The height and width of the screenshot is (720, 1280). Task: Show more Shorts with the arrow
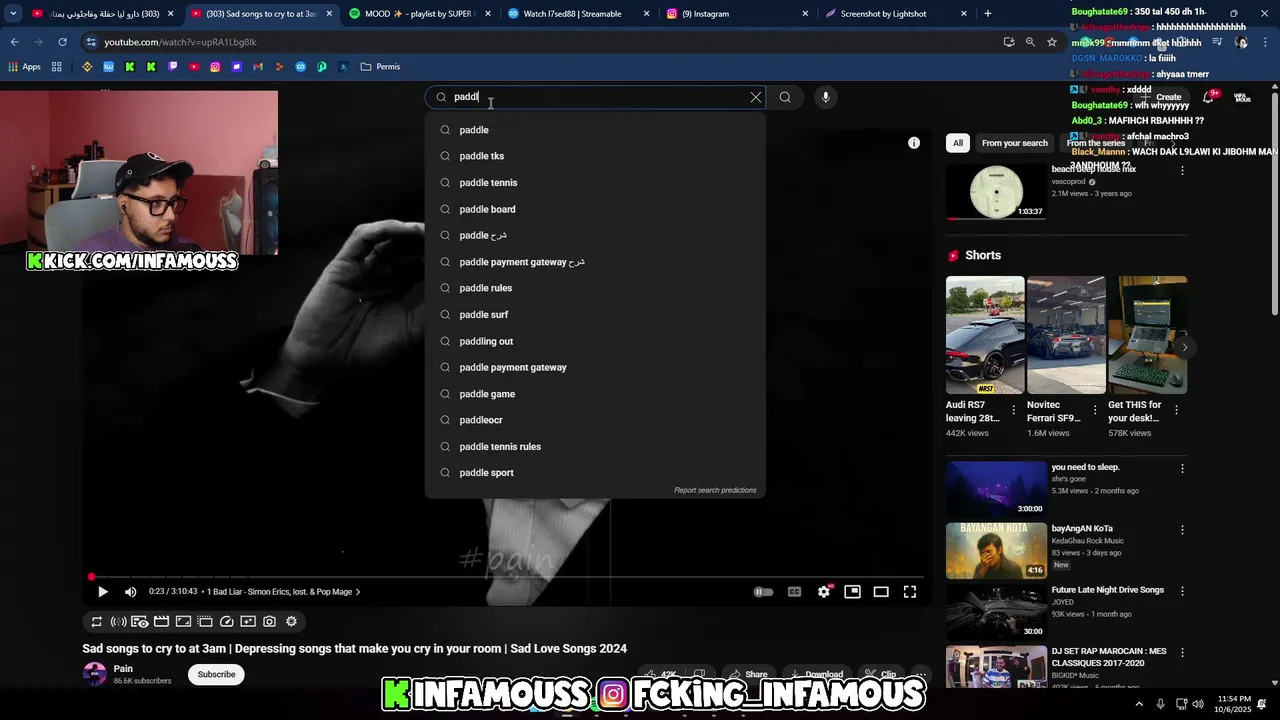pyautogui.click(x=1184, y=347)
